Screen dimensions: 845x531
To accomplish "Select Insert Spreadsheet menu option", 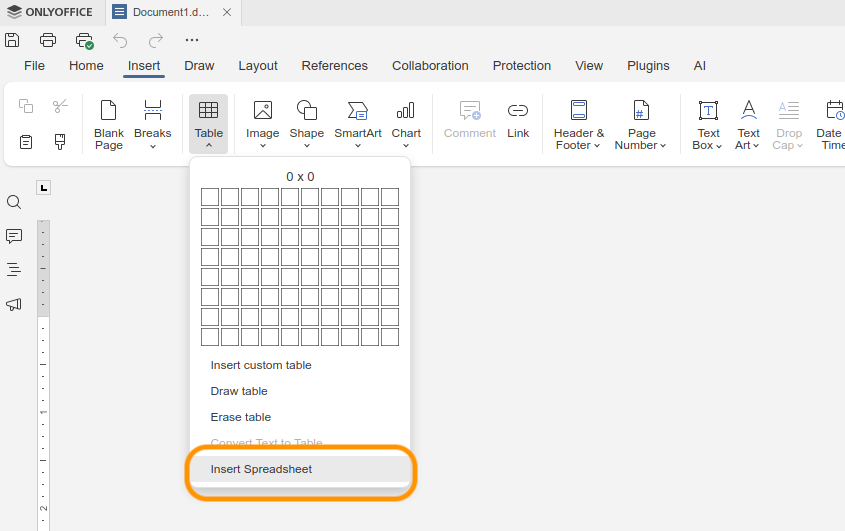I will point(261,469).
